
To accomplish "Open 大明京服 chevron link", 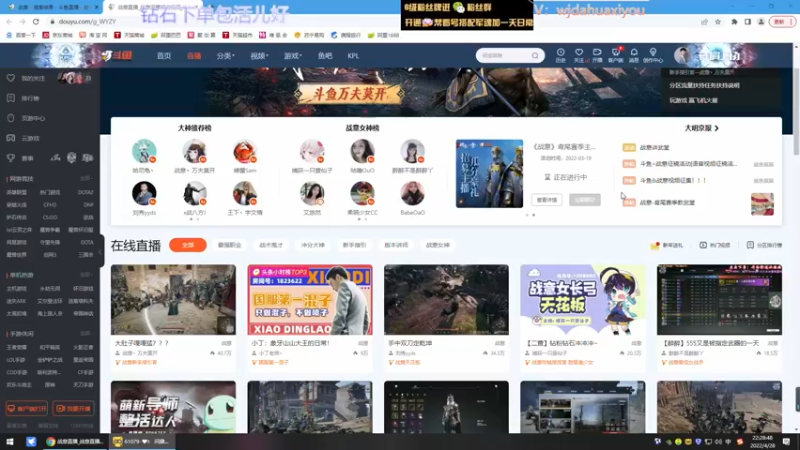I will coord(702,128).
